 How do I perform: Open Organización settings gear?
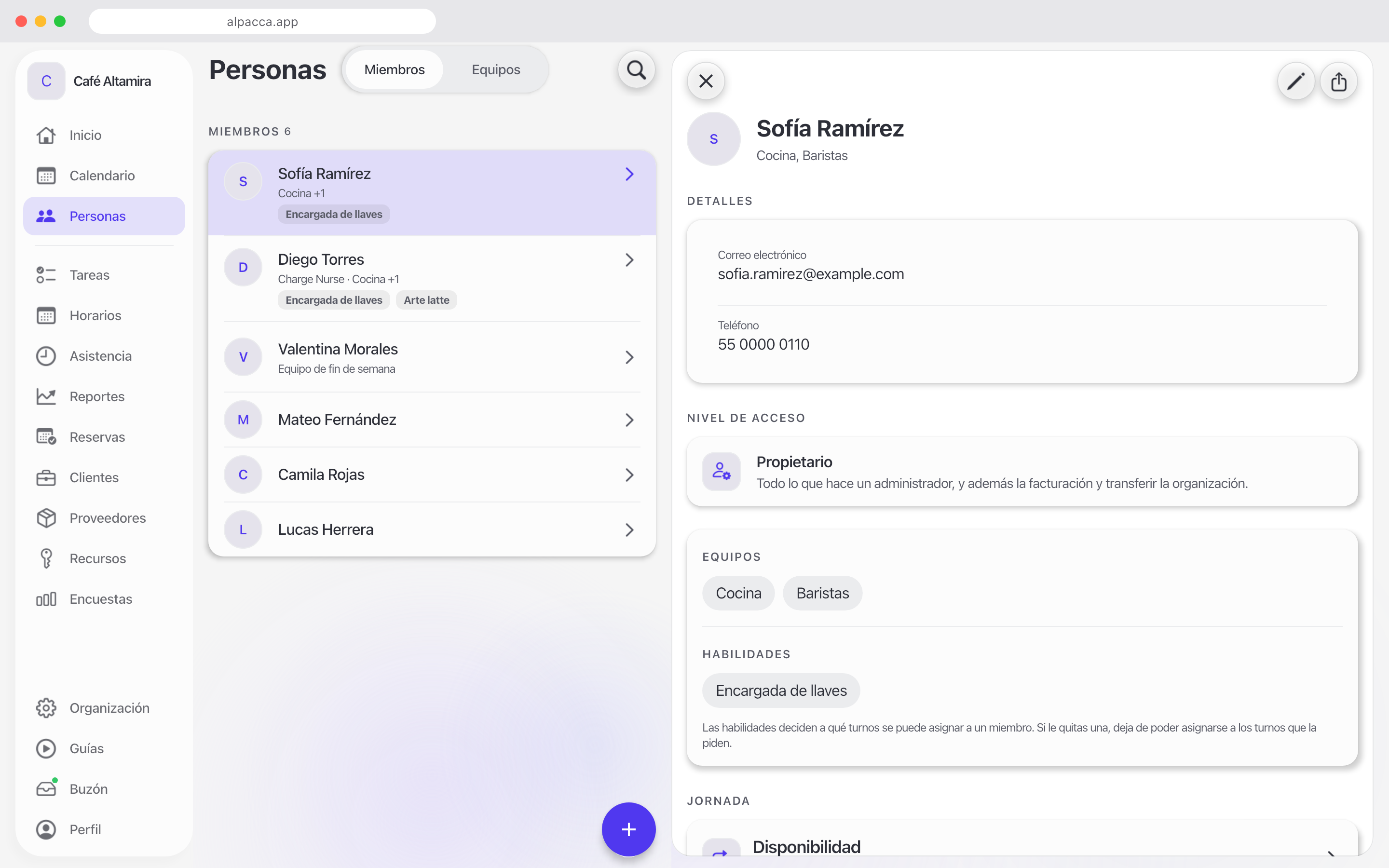tap(46, 708)
